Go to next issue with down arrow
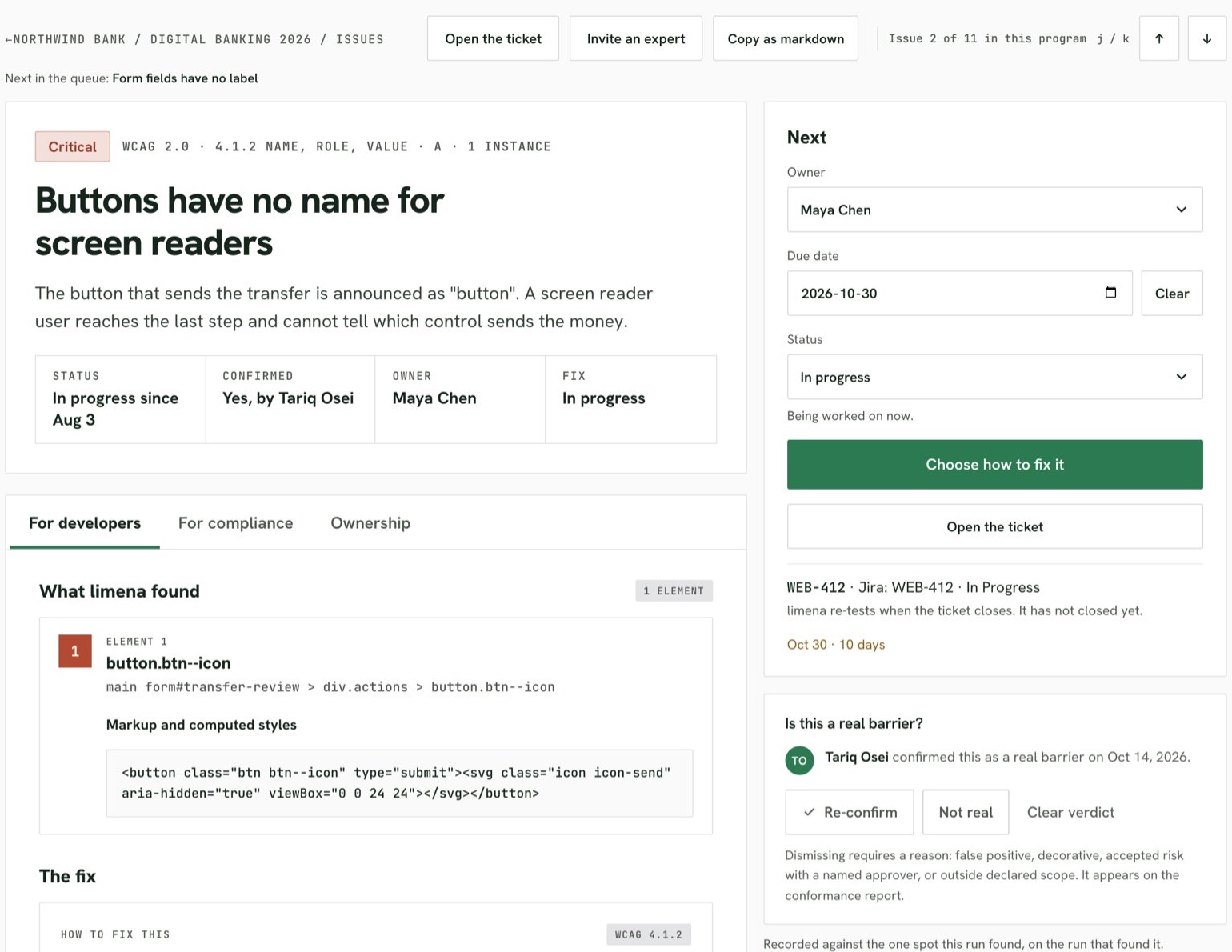Image resolution: width=1232 pixels, height=952 pixels. (1206, 38)
